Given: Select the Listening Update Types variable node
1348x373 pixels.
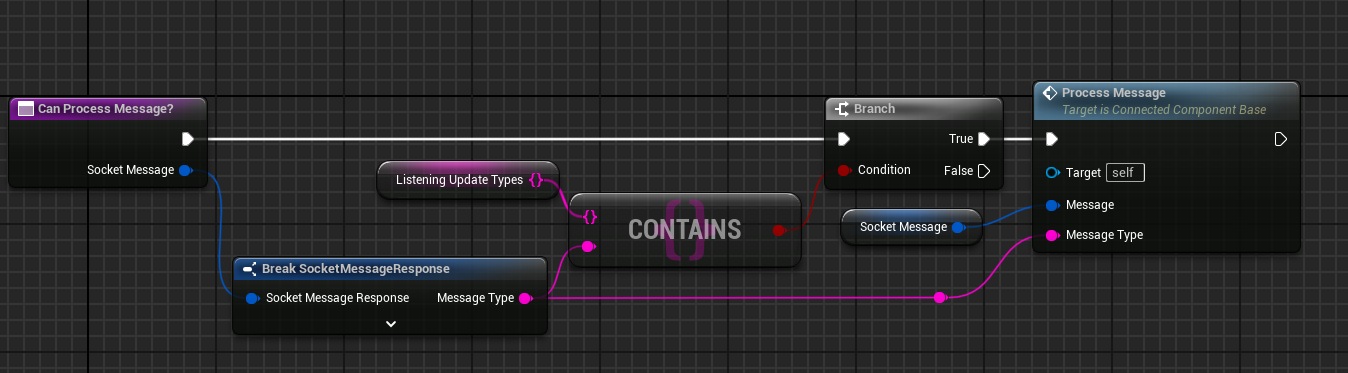Looking at the screenshot, I should (468, 180).
